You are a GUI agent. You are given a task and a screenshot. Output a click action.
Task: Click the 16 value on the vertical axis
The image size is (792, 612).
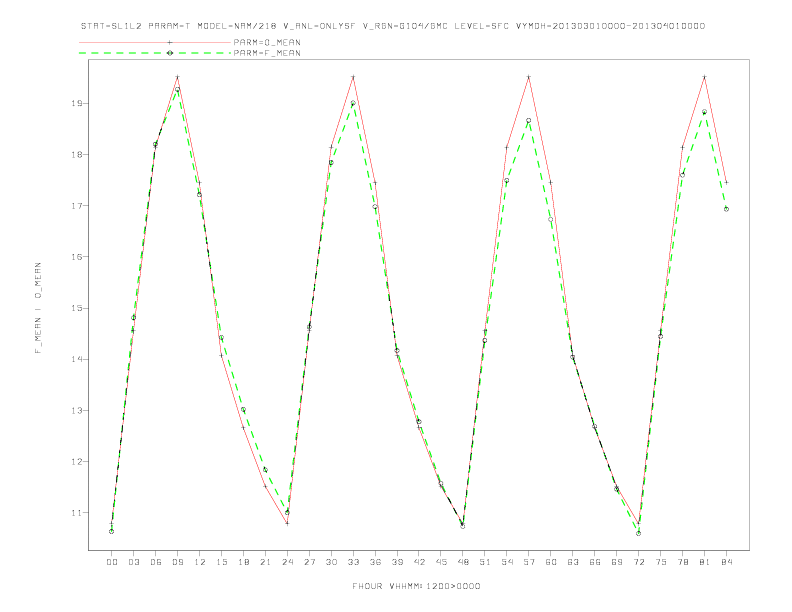pos(77,257)
